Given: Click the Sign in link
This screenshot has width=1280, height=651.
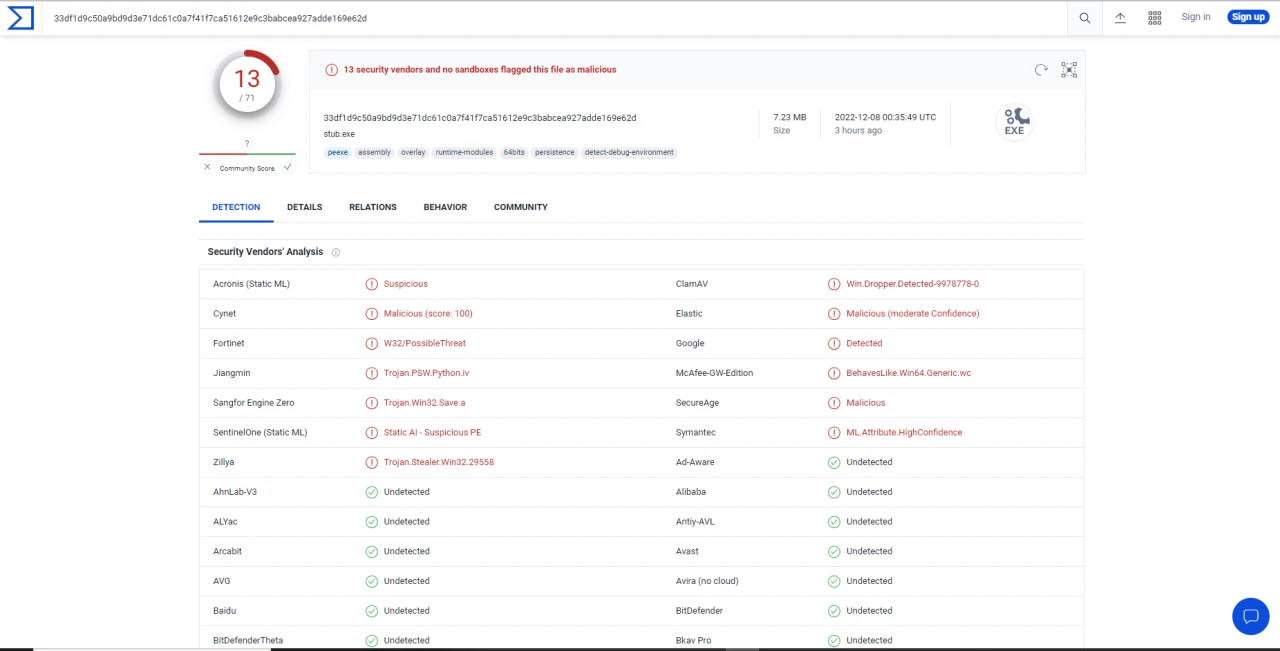Looking at the screenshot, I should (1196, 17).
